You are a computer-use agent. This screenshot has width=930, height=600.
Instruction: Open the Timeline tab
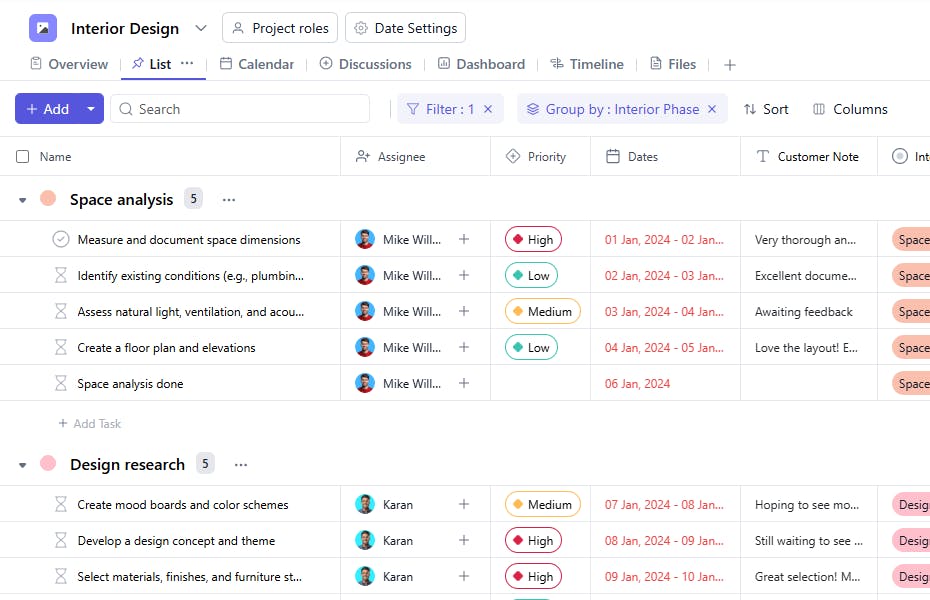tap(587, 64)
